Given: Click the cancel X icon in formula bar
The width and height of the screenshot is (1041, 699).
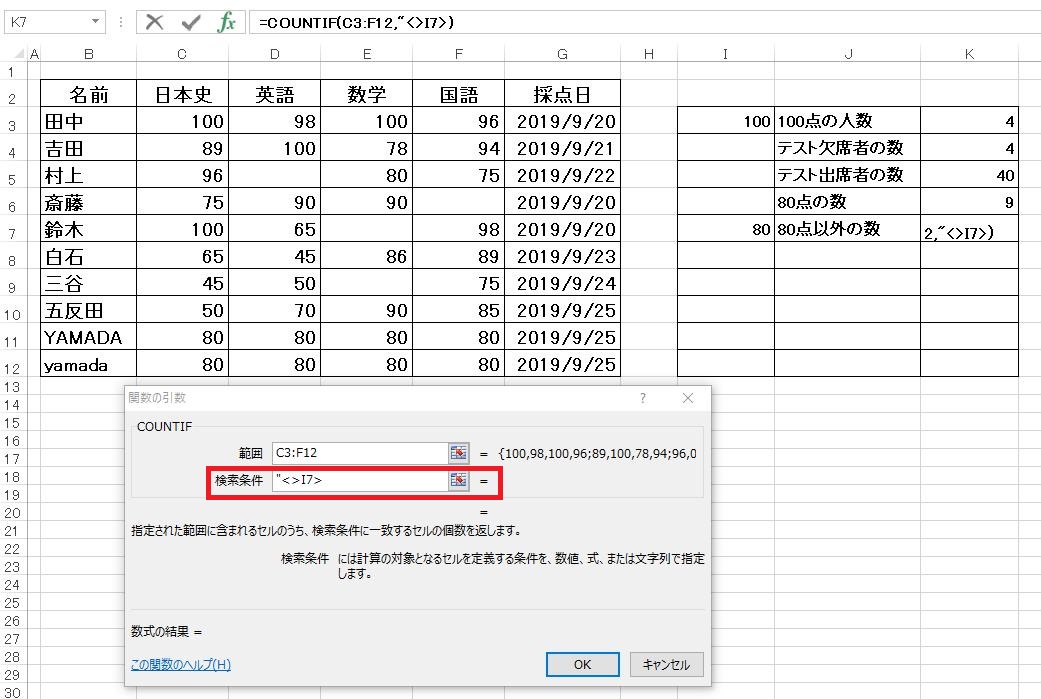Looking at the screenshot, I should click(154, 22).
